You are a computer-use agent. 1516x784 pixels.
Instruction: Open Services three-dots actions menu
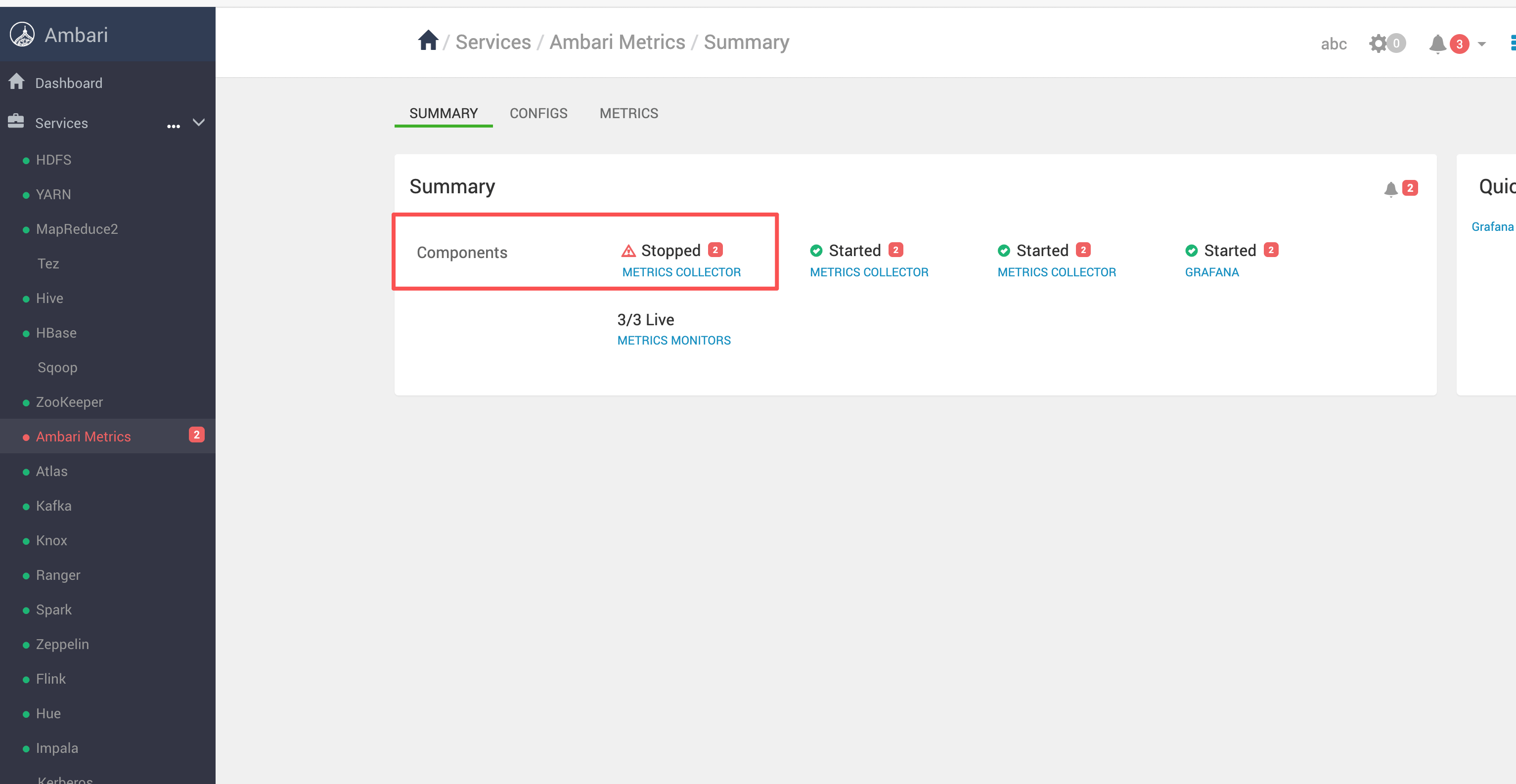coord(173,126)
